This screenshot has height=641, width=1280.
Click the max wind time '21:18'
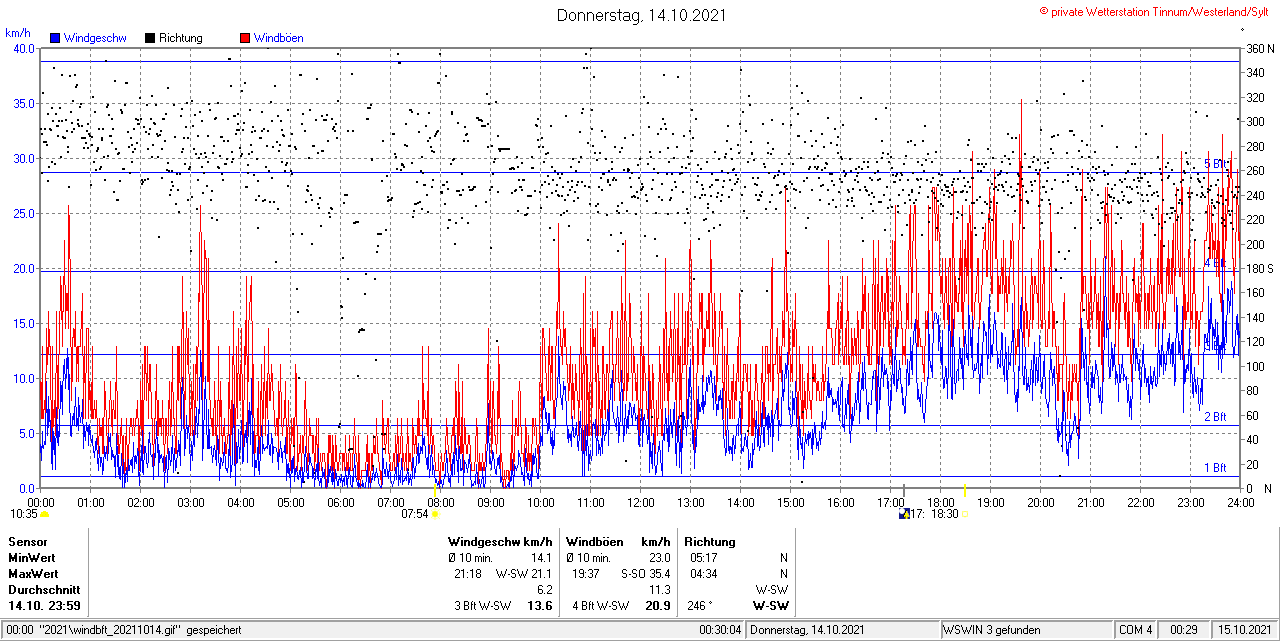click(468, 574)
